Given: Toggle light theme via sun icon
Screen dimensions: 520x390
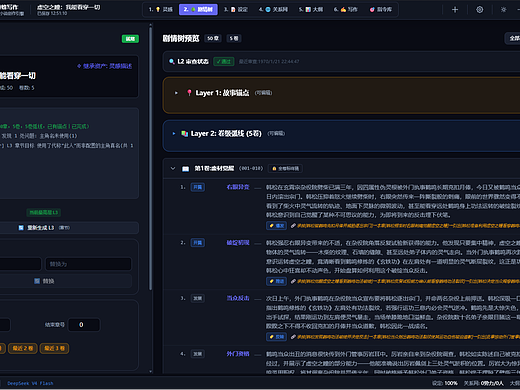Looking at the screenshot, I should click(x=503, y=10).
